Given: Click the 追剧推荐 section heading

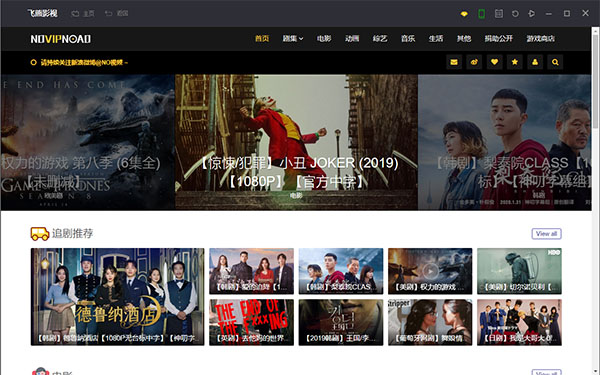Looking at the screenshot, I should tap(73, 233).
